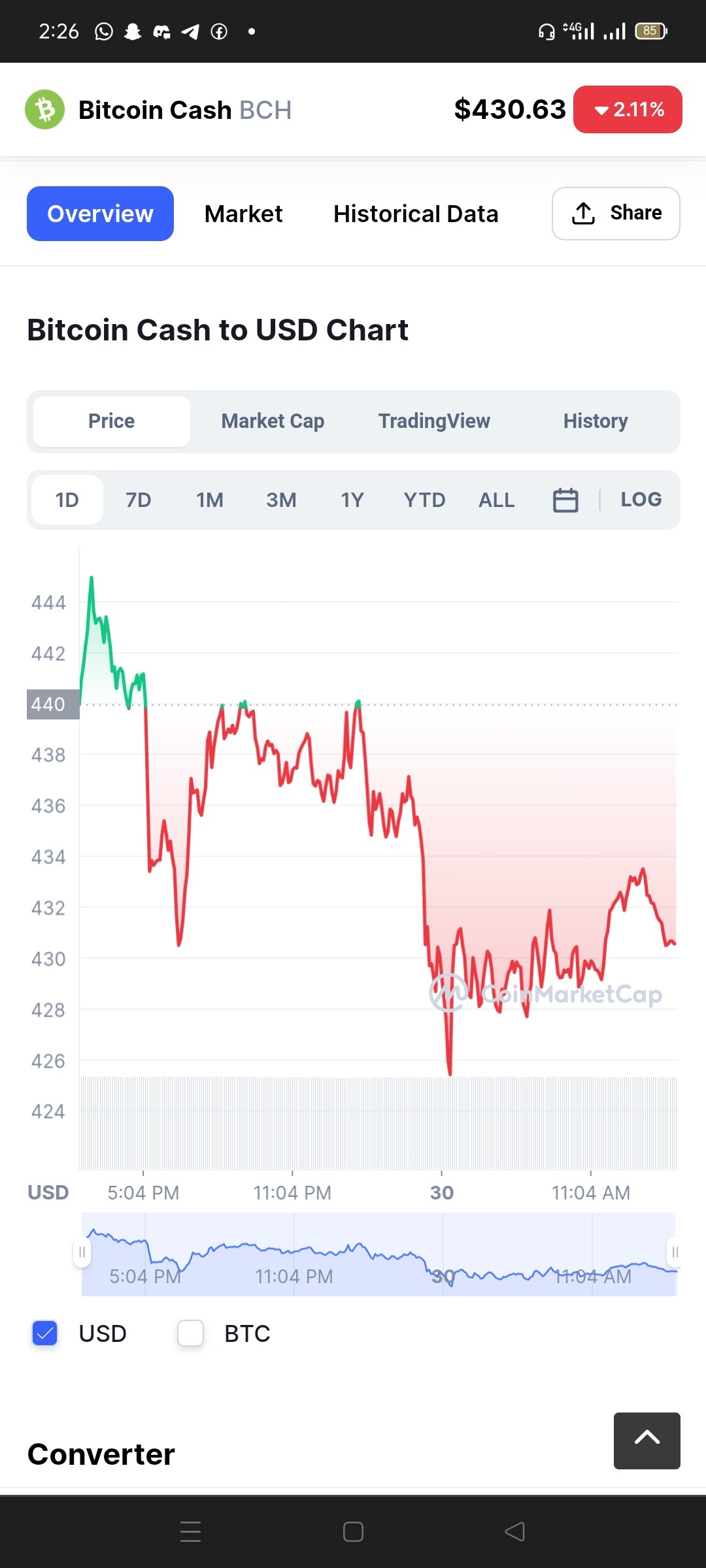Grab the left range slider handle
The height and width of the screenshot is (1568, 706).
[82, 1252]
